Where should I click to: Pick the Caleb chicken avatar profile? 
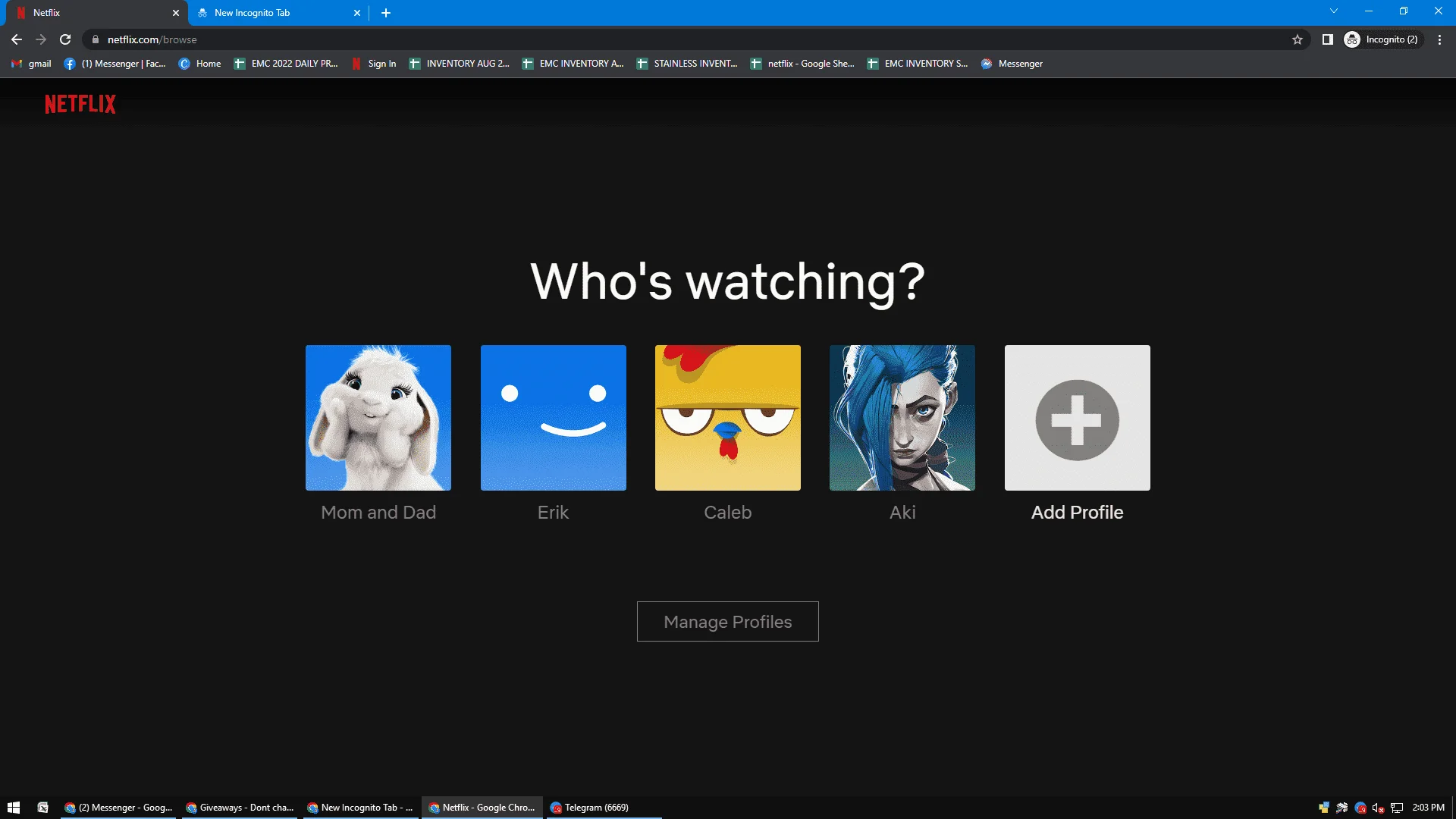728,418
